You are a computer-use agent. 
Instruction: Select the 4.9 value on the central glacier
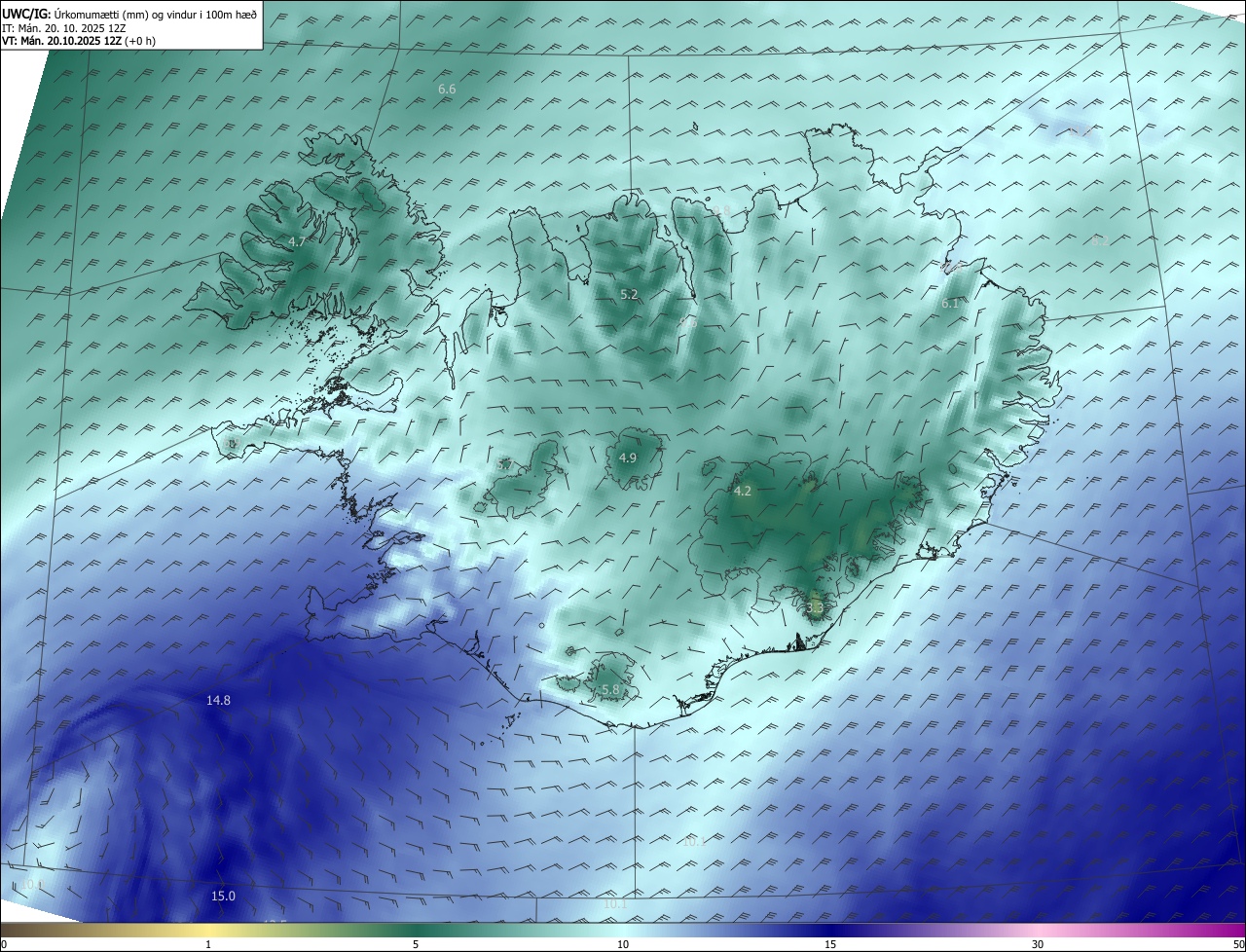pos(628,458)
